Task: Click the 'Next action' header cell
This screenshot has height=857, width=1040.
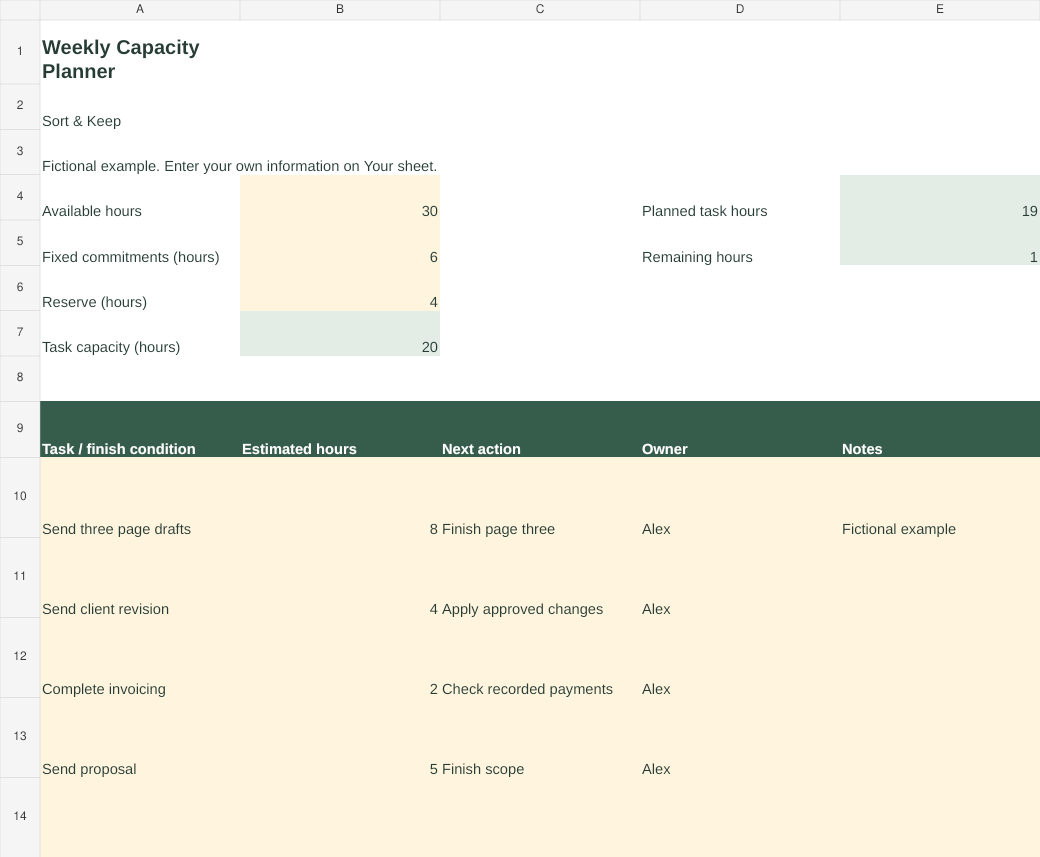Action: 540,429
